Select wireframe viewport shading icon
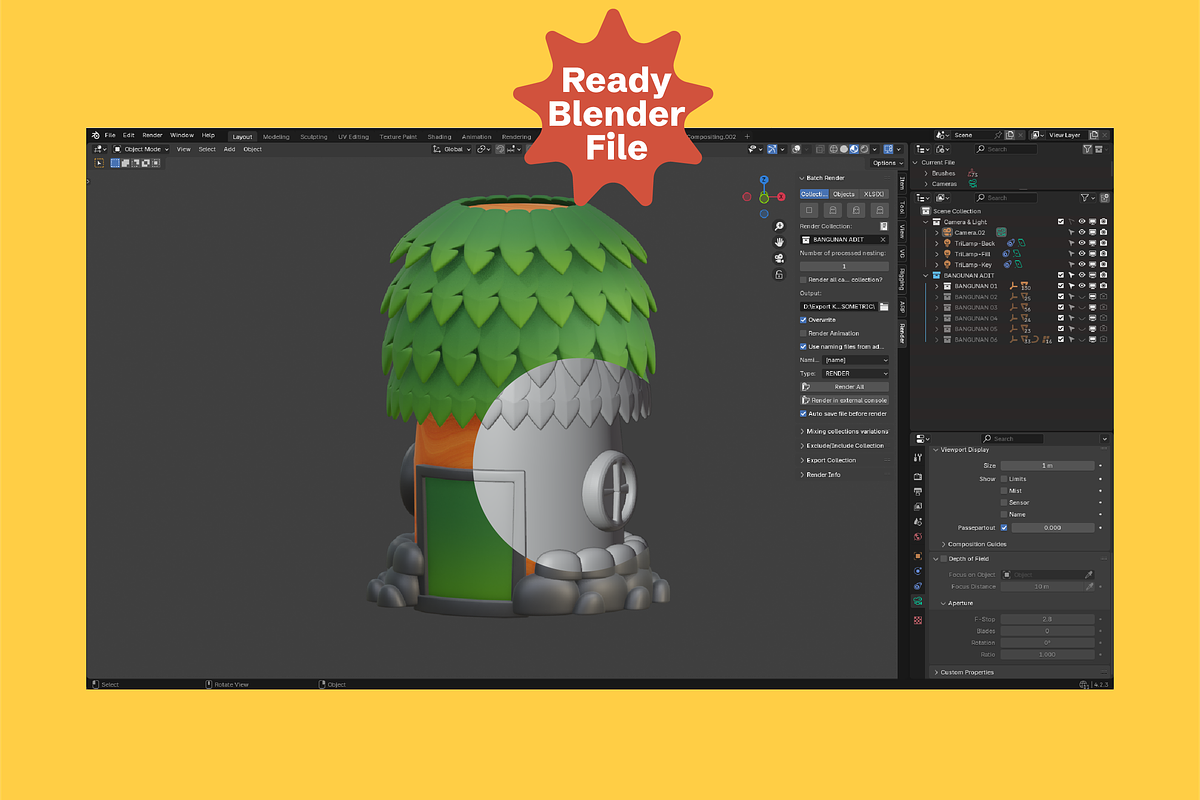The image size is (1200, 800). pyautogui.click(x=834, y=149)
